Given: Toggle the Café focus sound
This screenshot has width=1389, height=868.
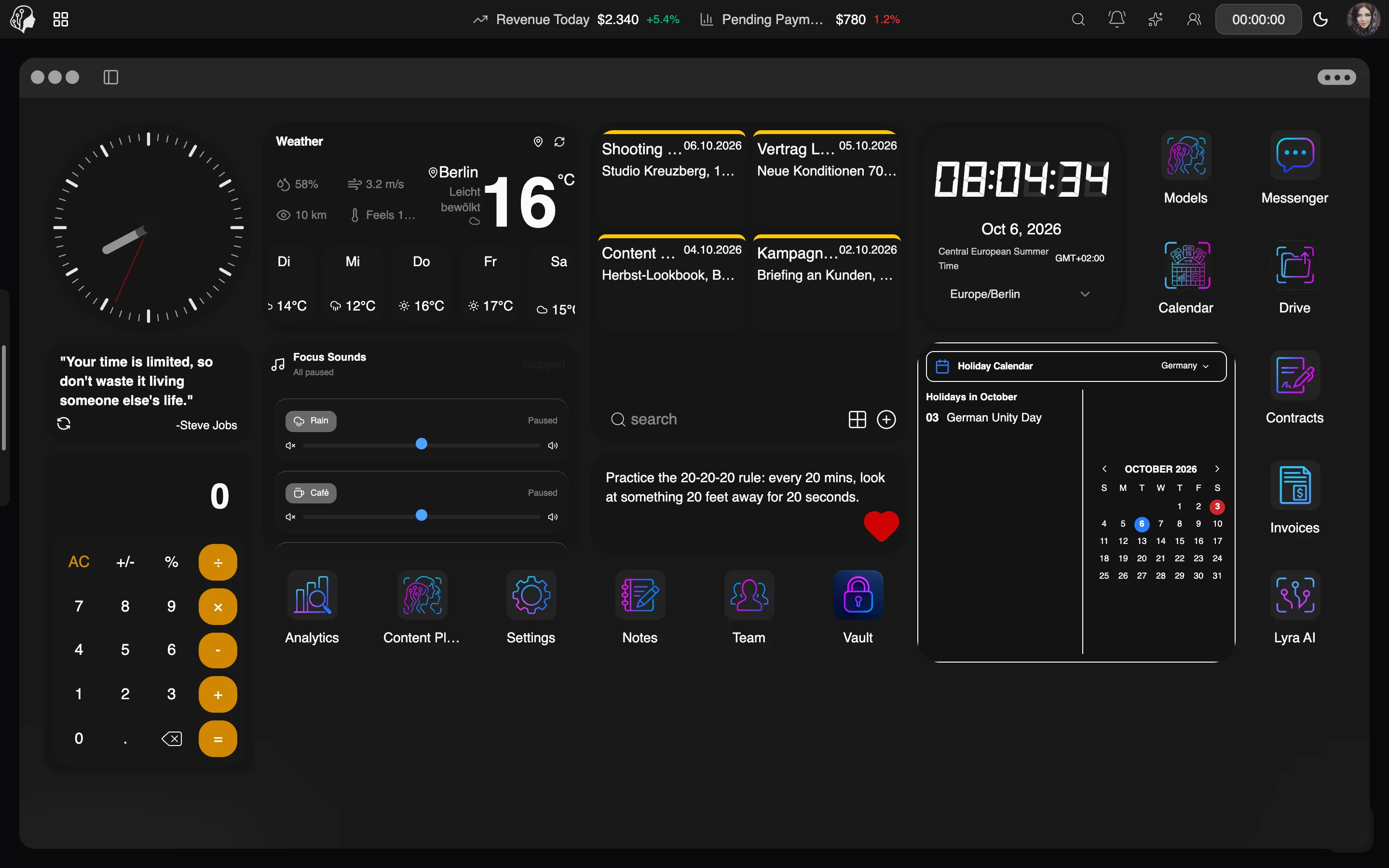Looking at the screenshot, I should coord(311,493).
